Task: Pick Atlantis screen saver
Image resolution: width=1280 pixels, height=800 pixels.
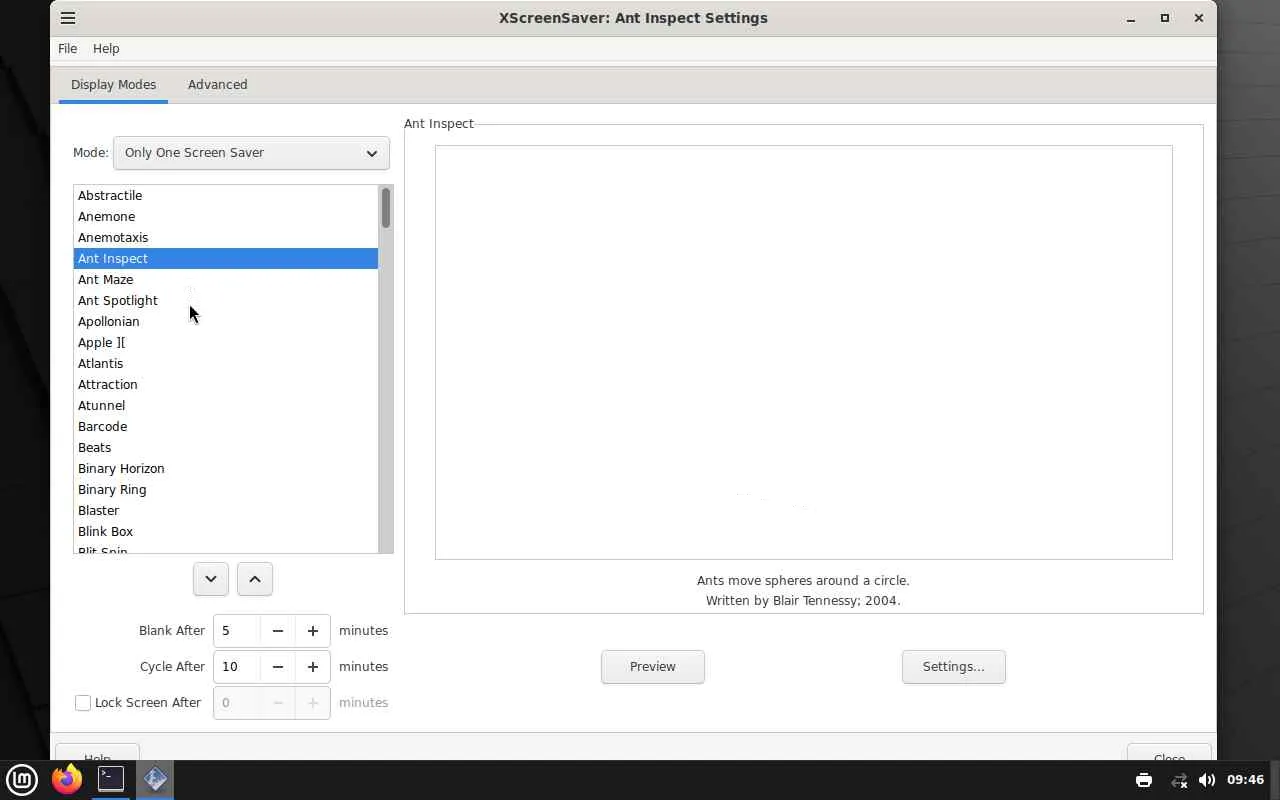Action: click(x=226, y=363)
